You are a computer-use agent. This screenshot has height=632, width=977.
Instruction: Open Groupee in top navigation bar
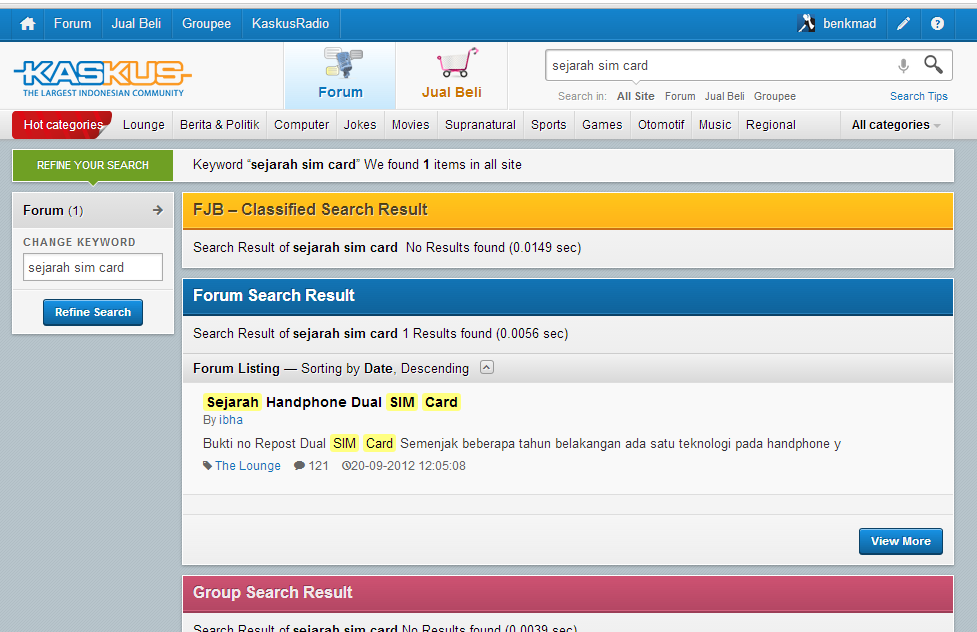click(206, 24)
